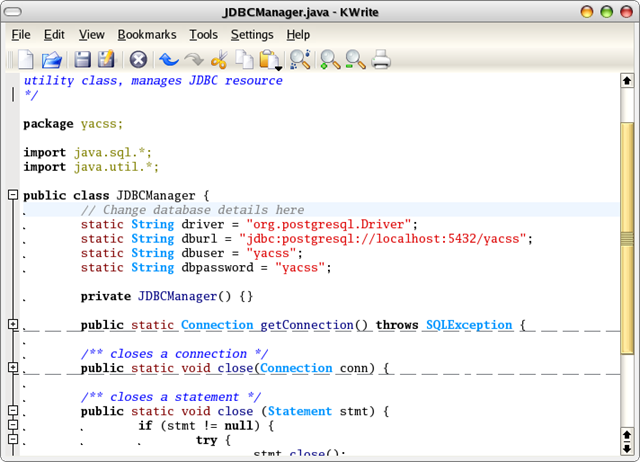640x462 pixels.
Task: Close the document with the X icon
Action: [138, 61]
